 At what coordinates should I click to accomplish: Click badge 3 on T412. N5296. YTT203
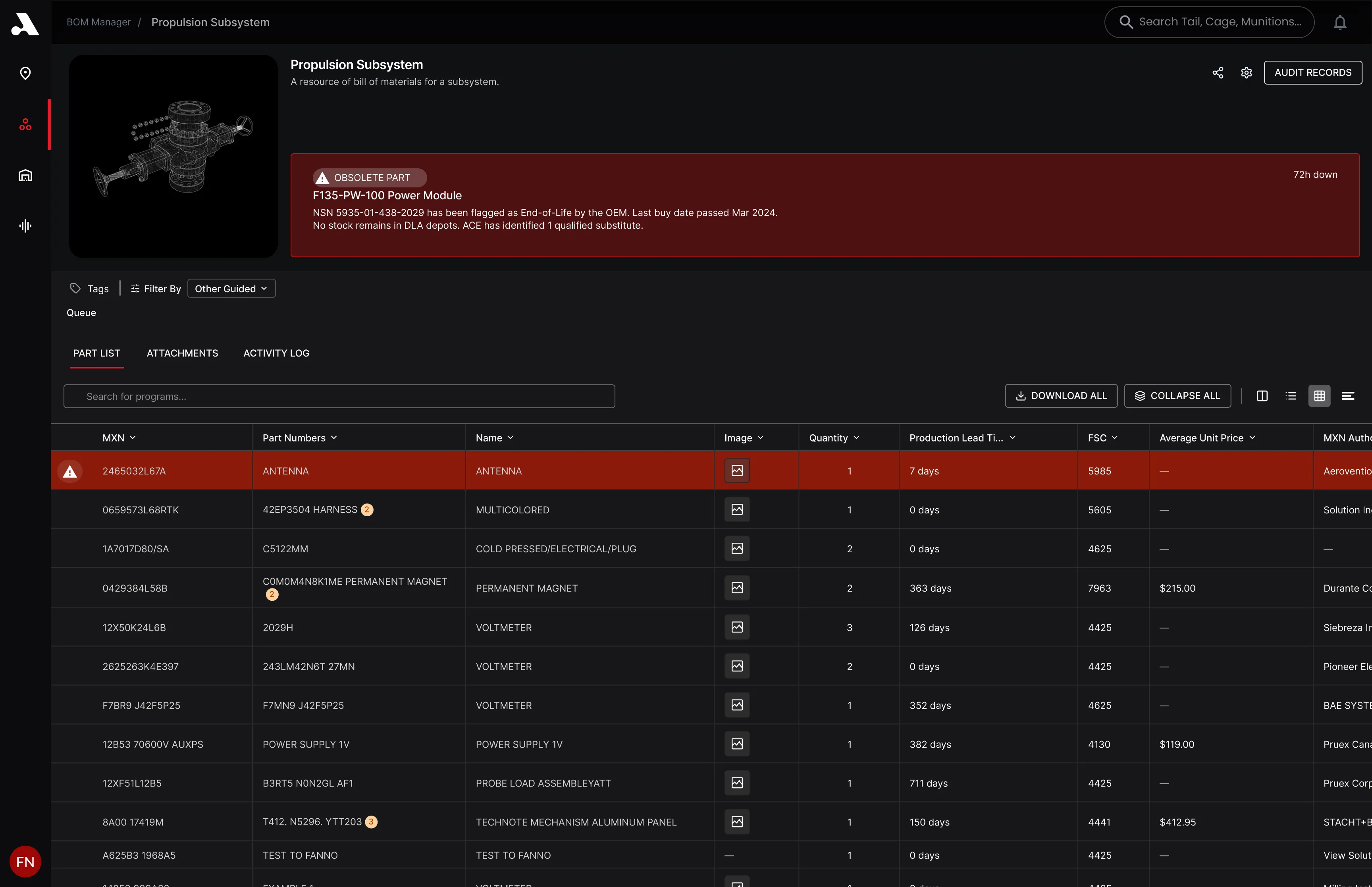pyautogui.click(x=371, y=822)
